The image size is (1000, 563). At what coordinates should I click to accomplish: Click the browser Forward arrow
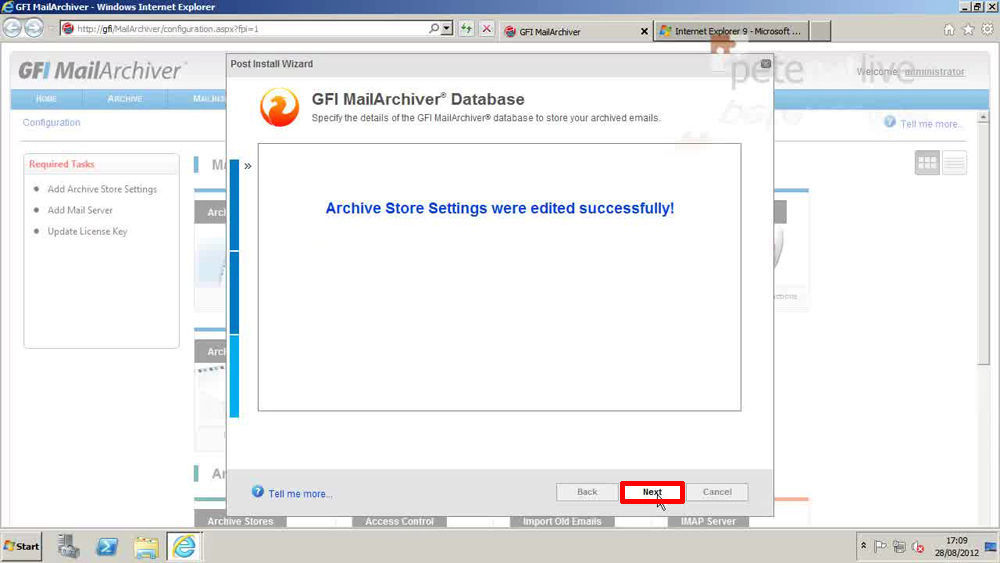(34, 28)
